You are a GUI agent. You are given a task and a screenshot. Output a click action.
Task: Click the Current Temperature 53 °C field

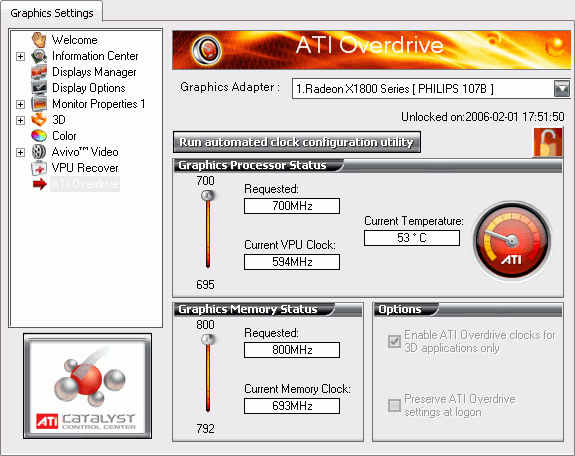[412, 238]
